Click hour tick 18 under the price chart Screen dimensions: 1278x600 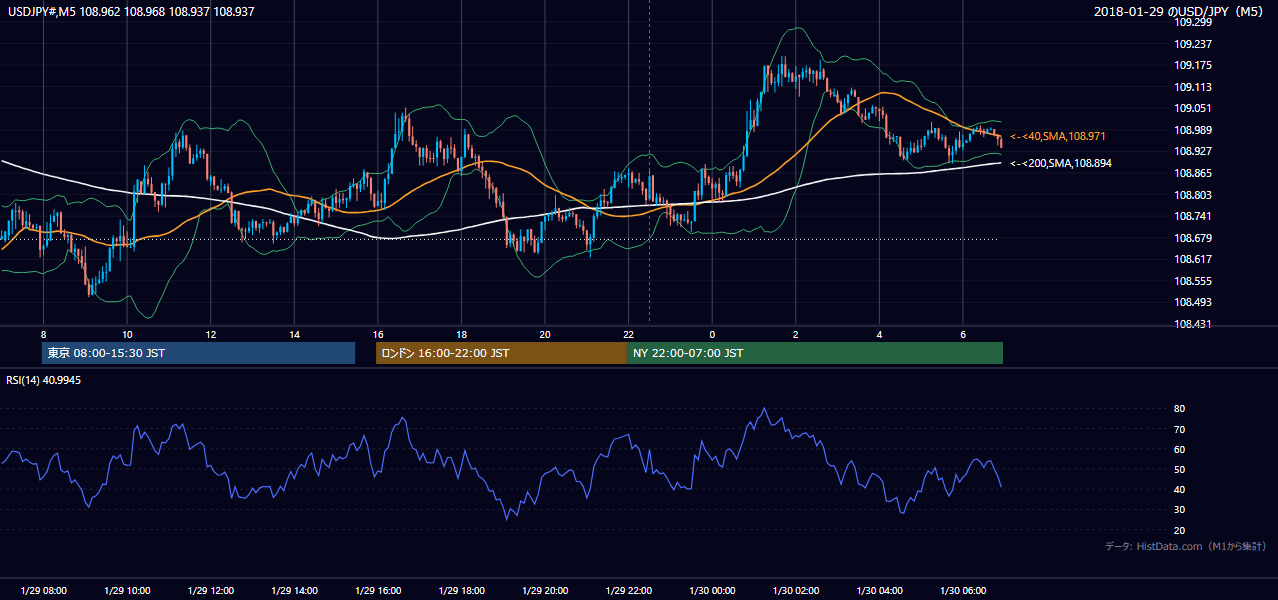(461, 334)
